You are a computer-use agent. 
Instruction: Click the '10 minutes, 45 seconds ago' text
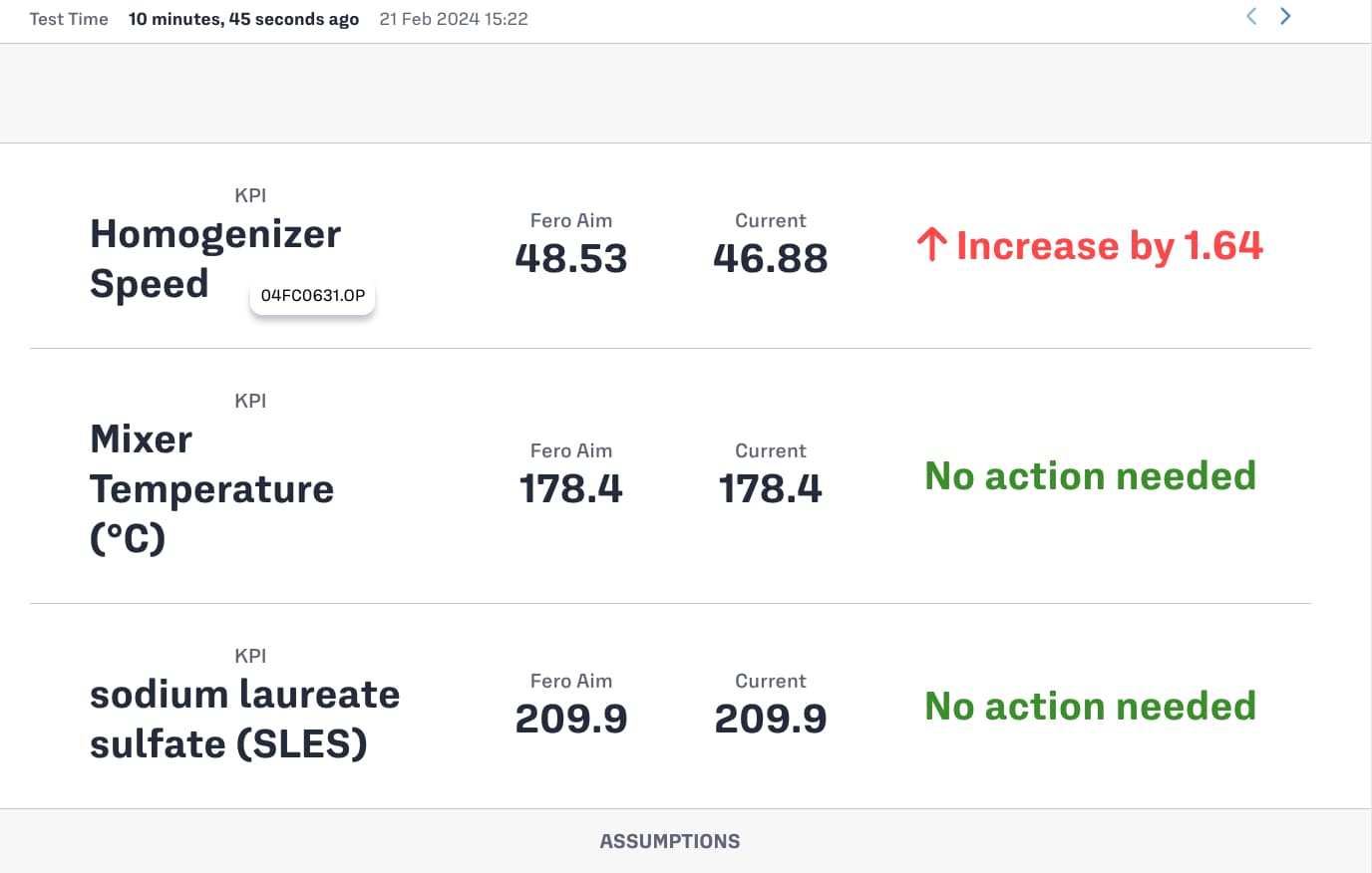[243, 19]
